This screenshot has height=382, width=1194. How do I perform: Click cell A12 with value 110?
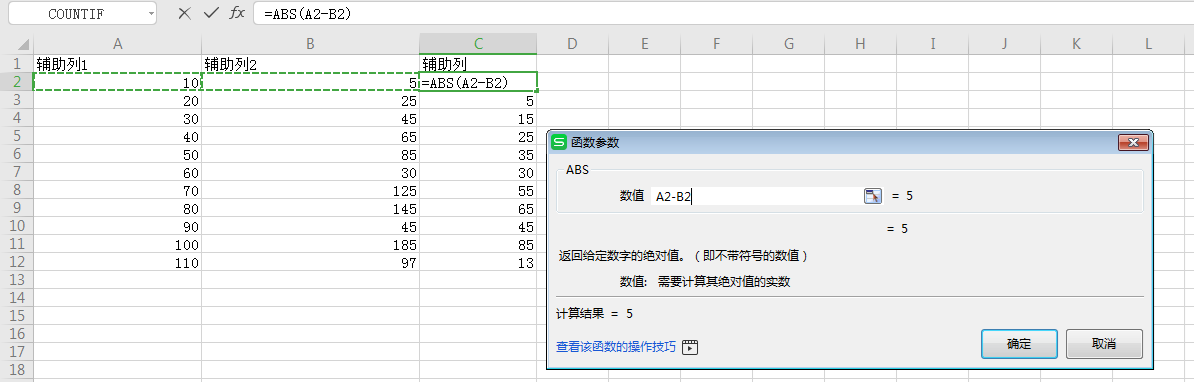coord(117,263)
